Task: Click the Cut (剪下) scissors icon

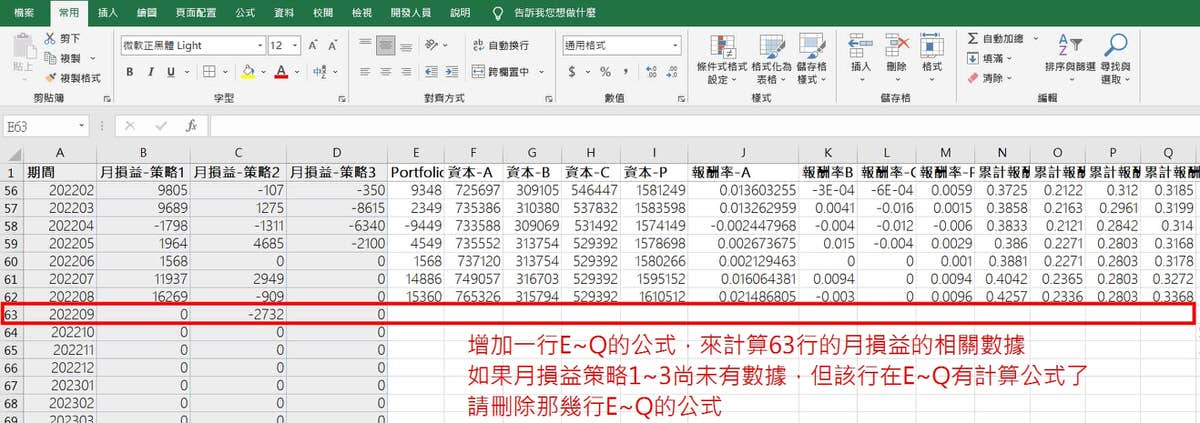Action: click(x=51, y=39)
